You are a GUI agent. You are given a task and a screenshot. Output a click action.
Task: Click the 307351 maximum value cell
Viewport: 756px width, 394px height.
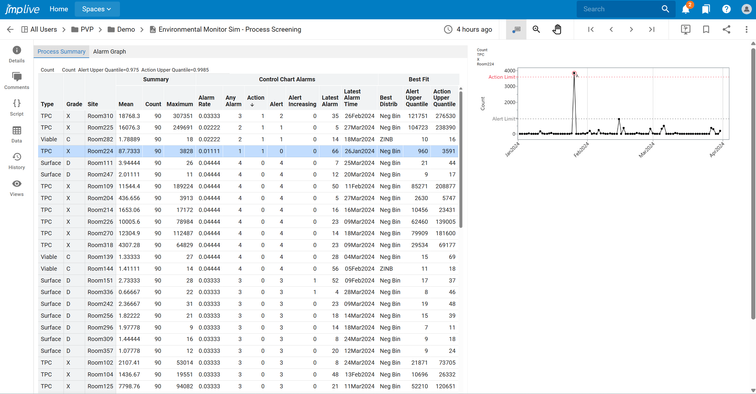click(183, 116)
